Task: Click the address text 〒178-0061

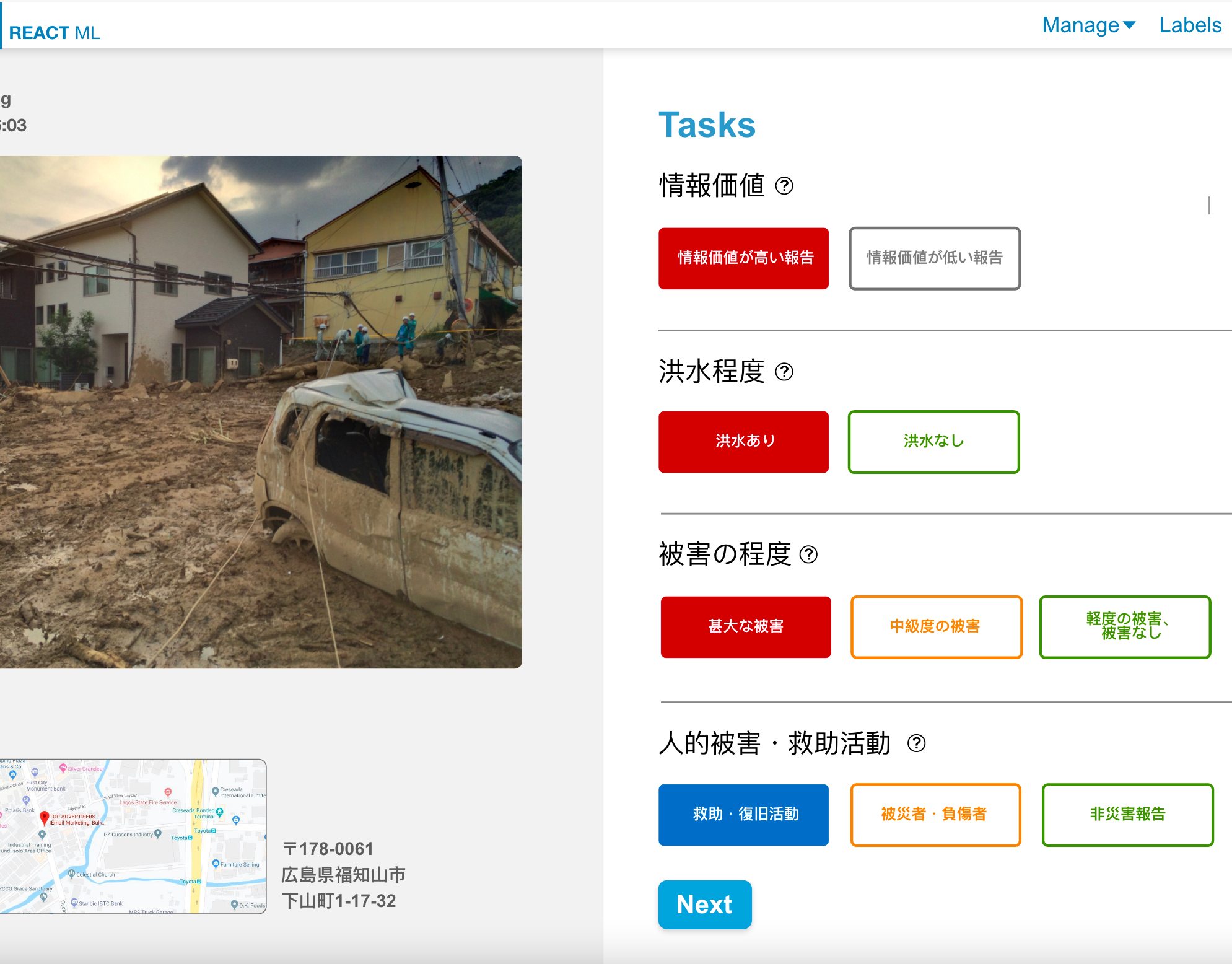Action: pos(328,849)
